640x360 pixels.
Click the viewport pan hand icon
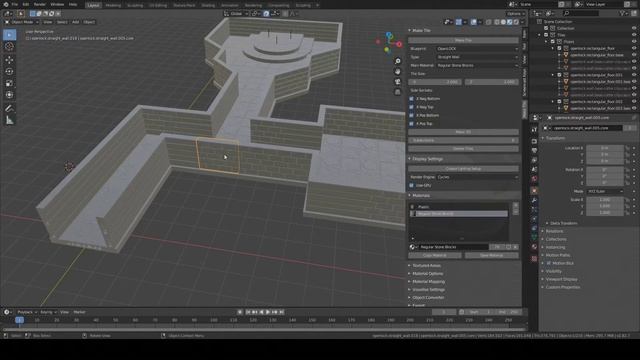coord(398,71)
